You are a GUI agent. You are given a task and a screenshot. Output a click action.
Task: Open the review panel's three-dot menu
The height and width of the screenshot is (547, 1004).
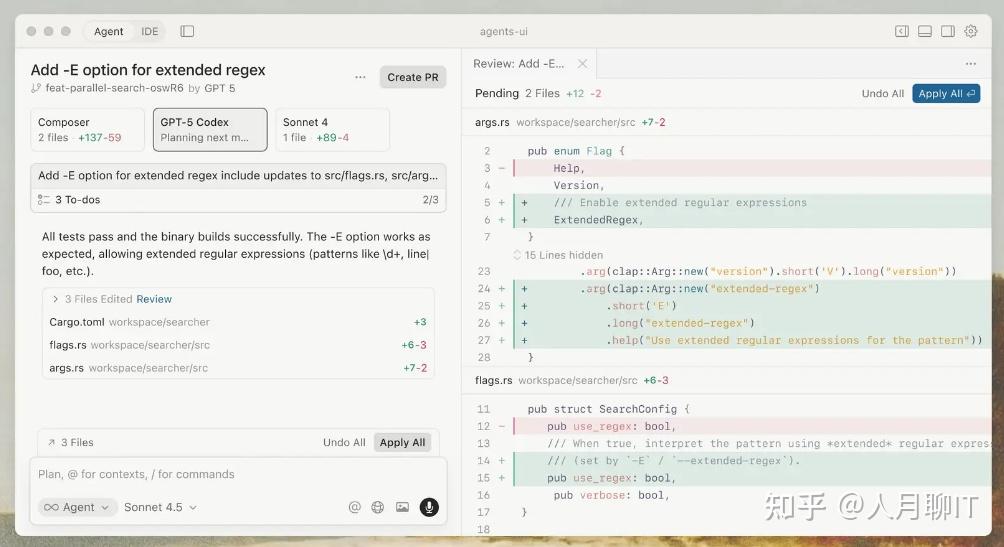(x=970, y=63)
